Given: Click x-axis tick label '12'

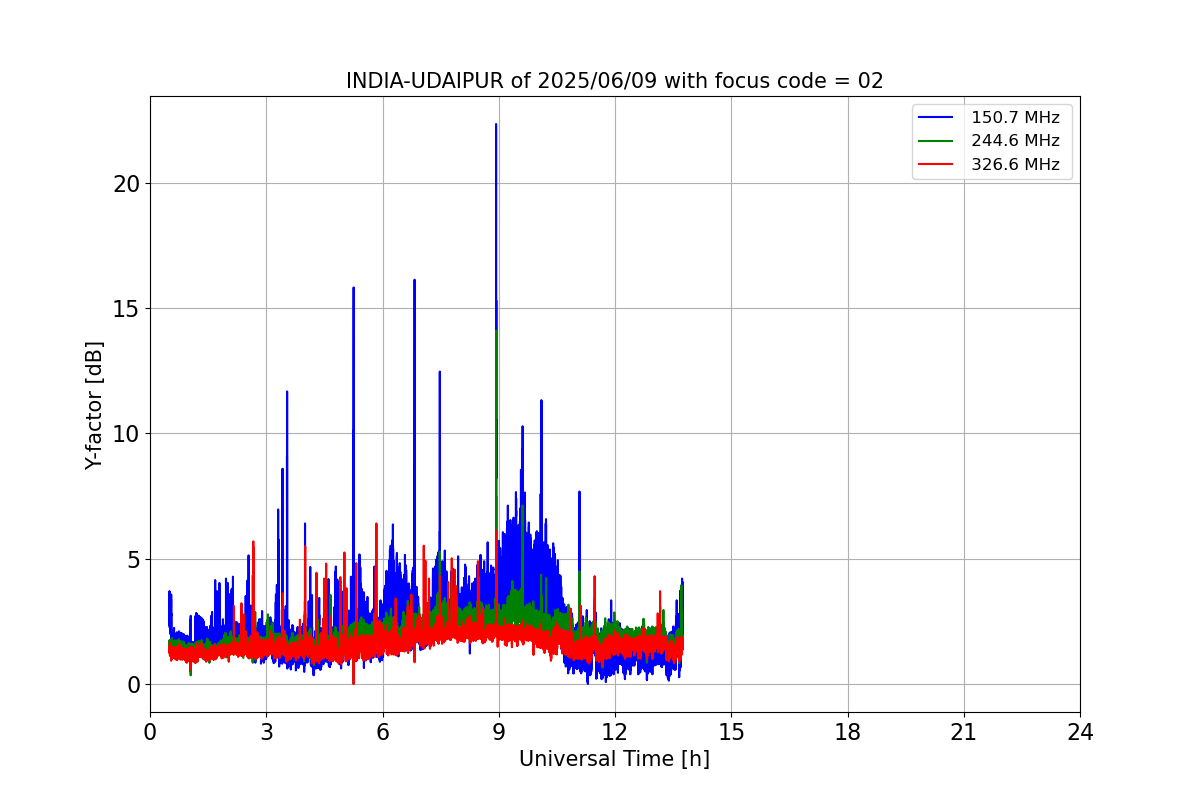Looking at the screenshot, I should pyautogui.click(x=615, y=732).
